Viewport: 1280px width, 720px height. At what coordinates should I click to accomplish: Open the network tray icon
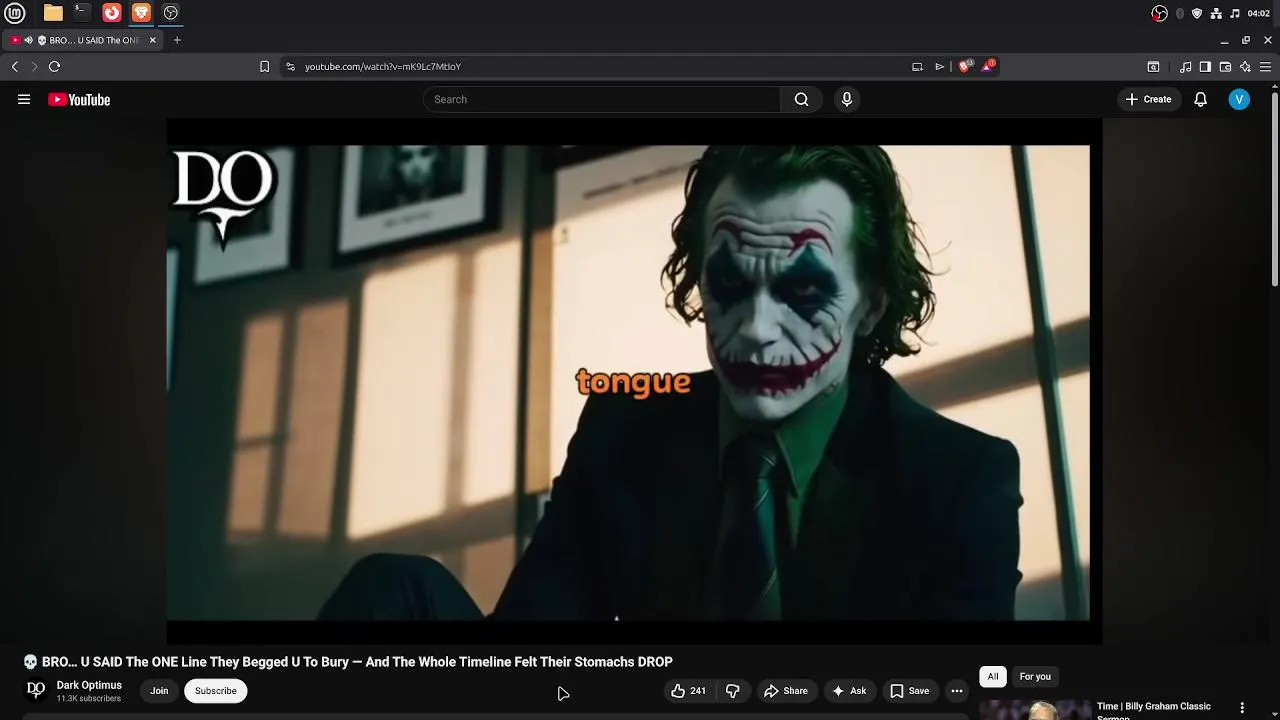click(x=1216, y=13)
